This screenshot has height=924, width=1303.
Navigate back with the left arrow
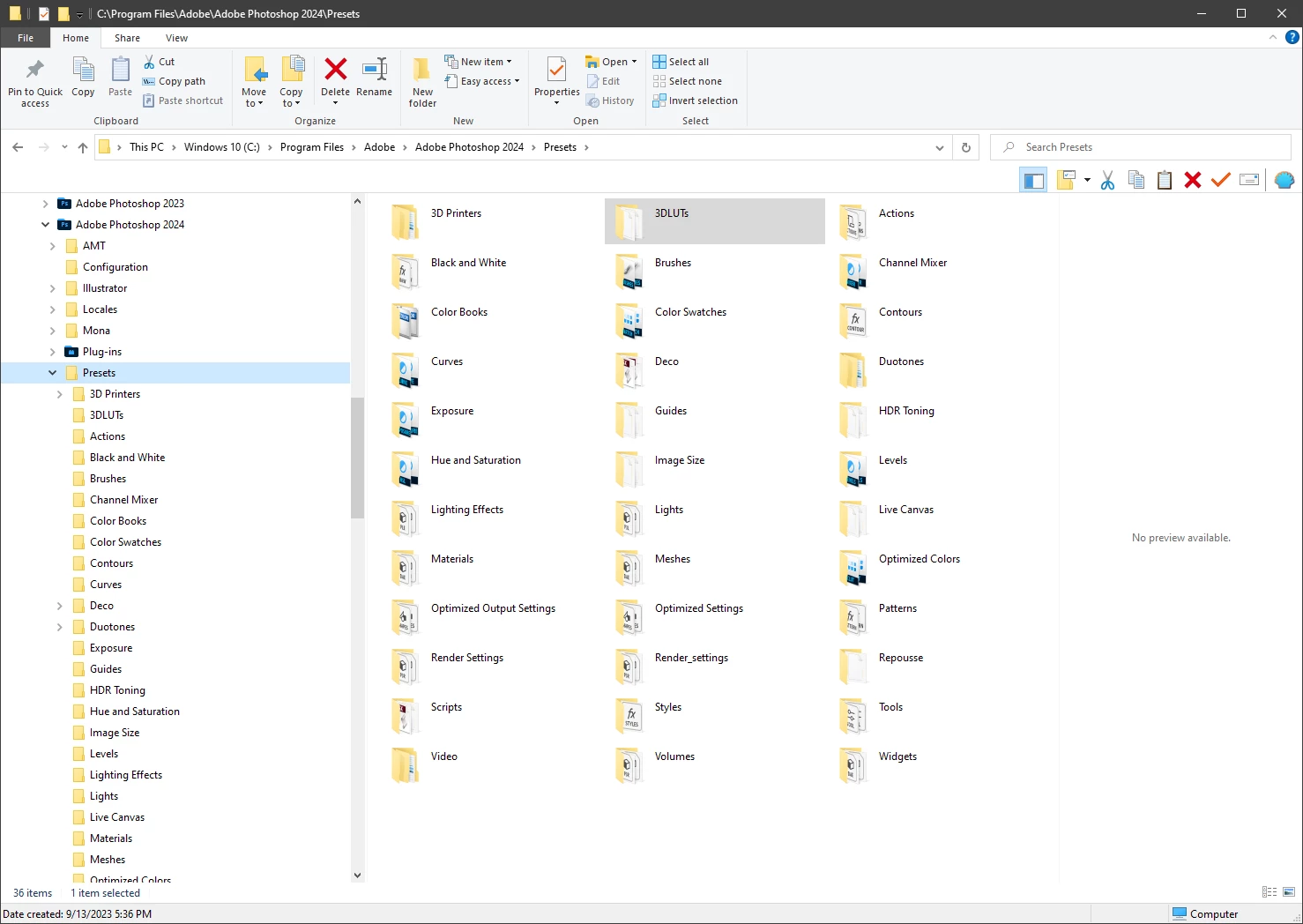(x=18, y=147)
